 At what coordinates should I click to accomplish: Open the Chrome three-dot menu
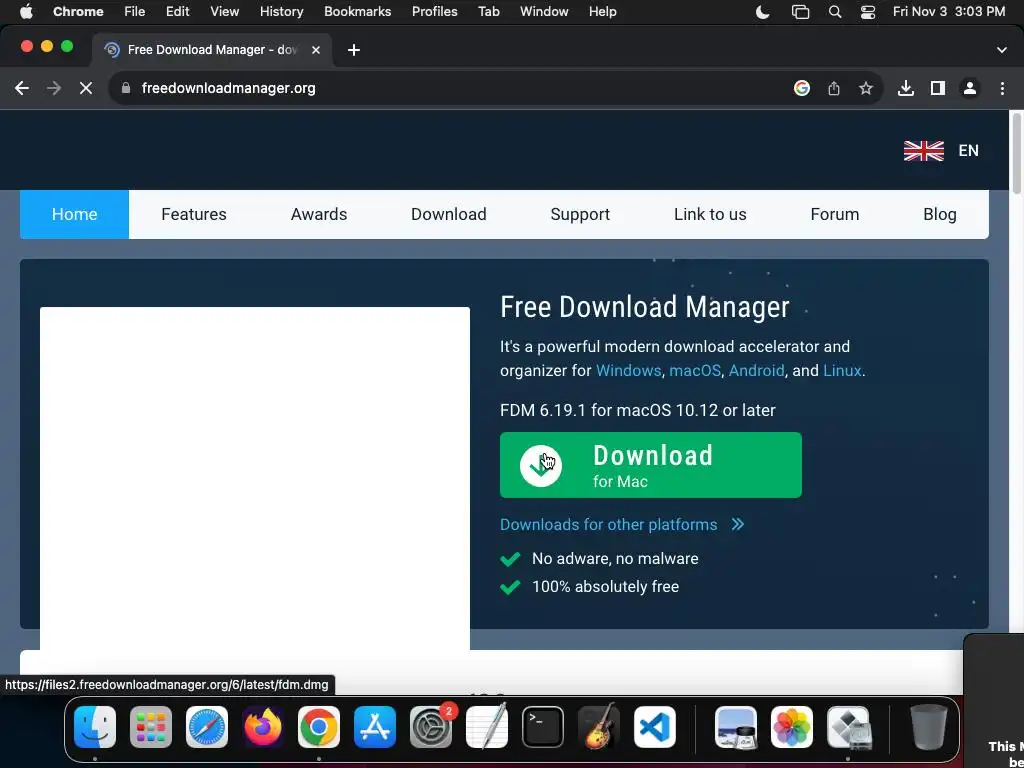click(x=1002, y=88)
